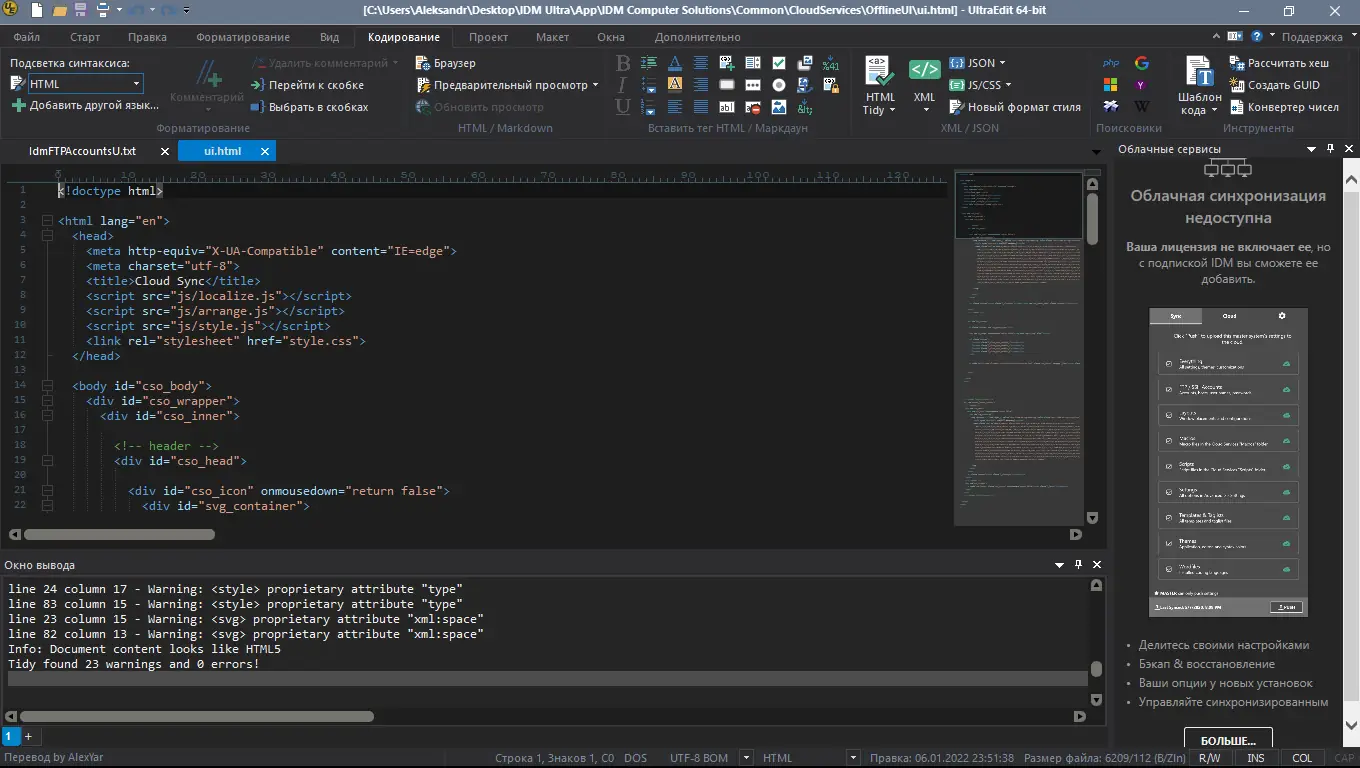Click the PHP search icon
This screenshot has width=1360, height=768.
tap(1111, 63)
